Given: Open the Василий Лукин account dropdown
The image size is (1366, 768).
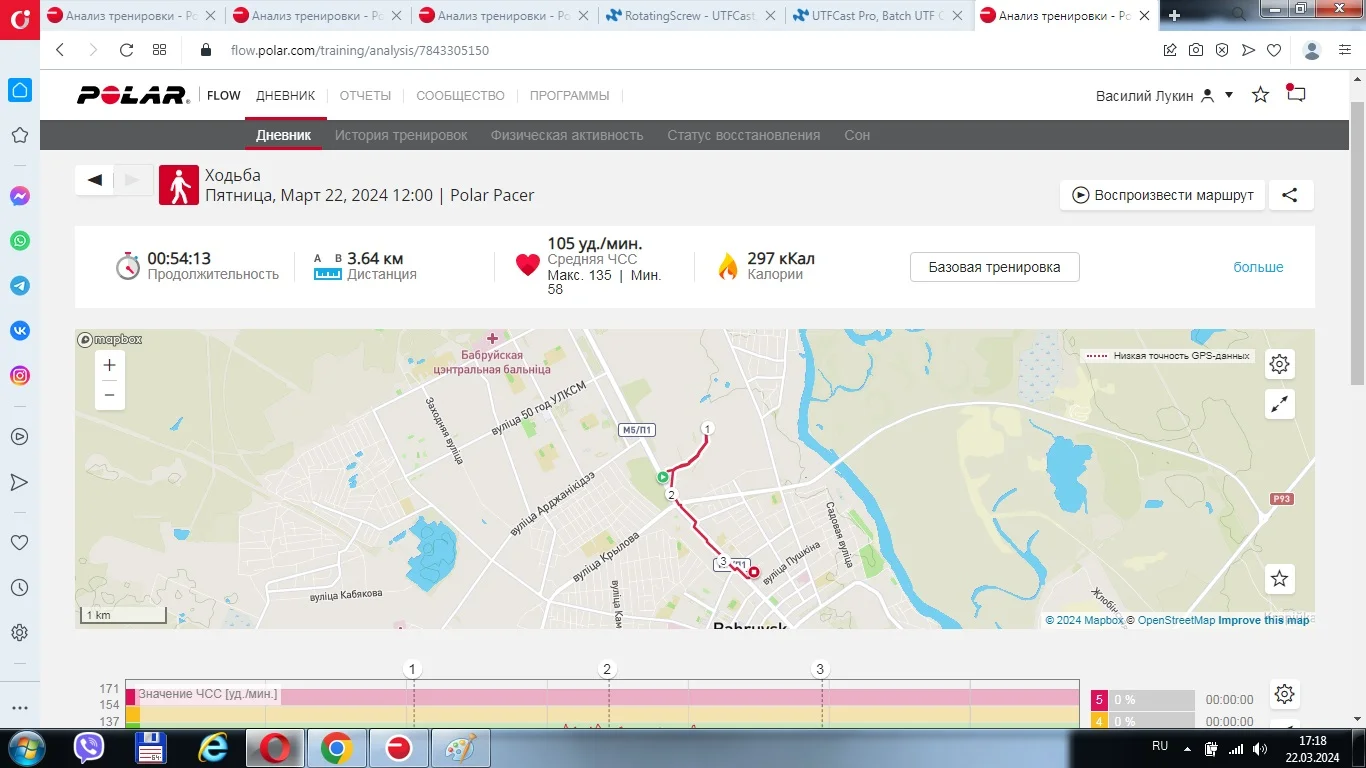Looking at the screenshot, I should [x=1165, y=96].
